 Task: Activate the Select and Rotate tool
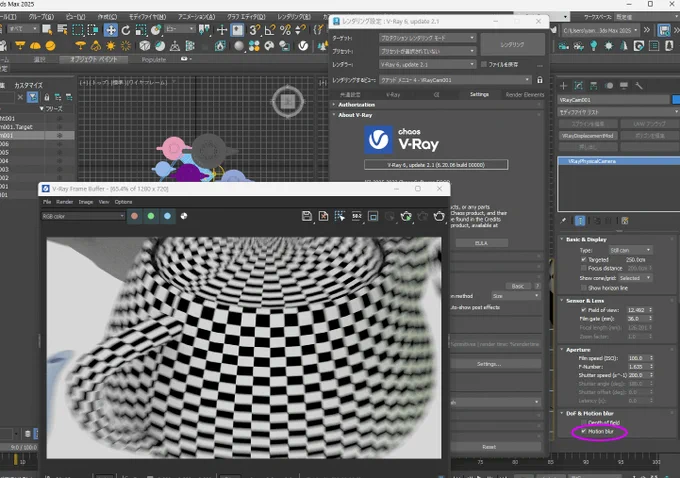tap(126, 30)
